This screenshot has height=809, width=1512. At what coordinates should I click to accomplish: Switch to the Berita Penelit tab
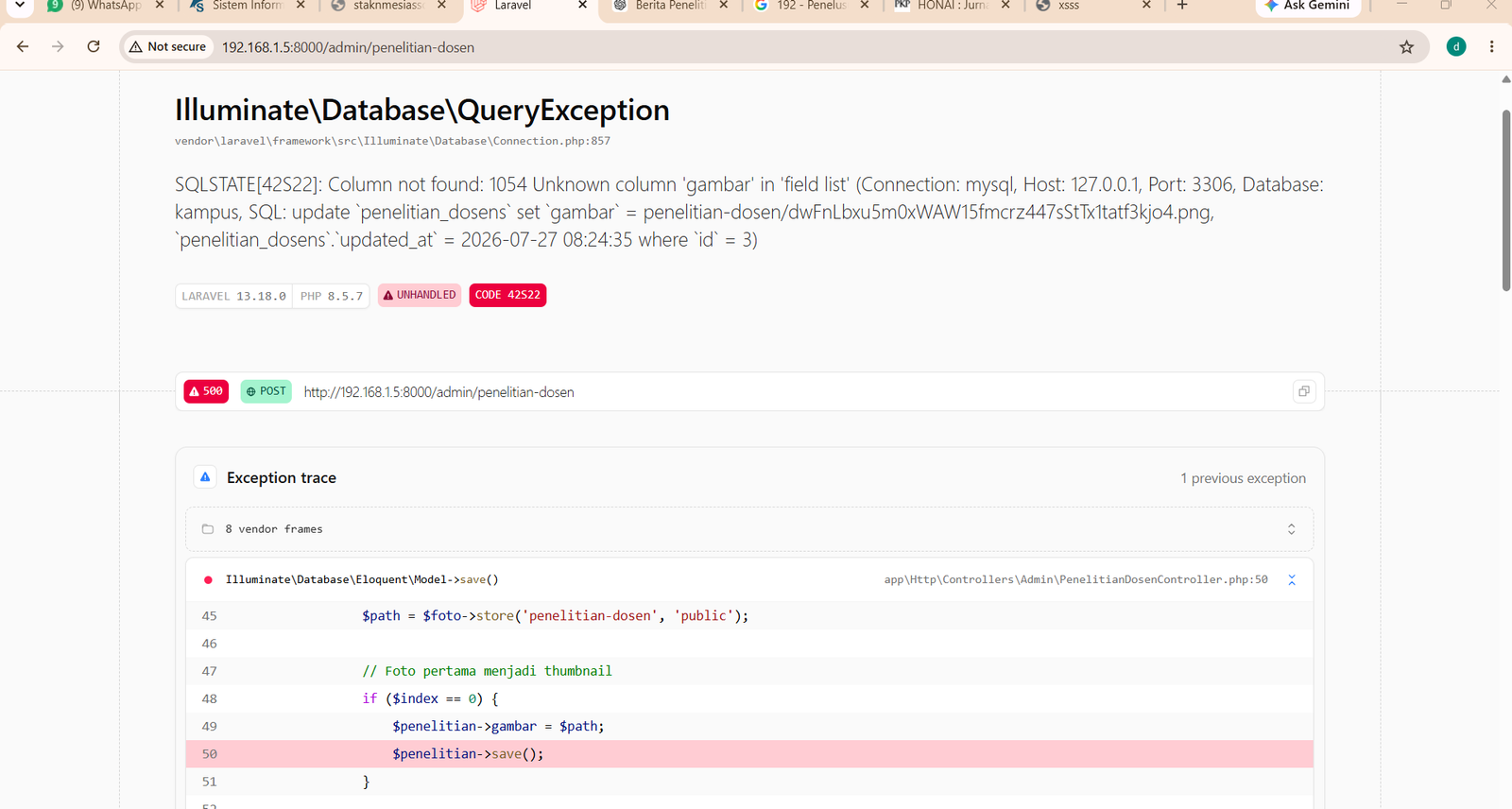pos(670,6)
